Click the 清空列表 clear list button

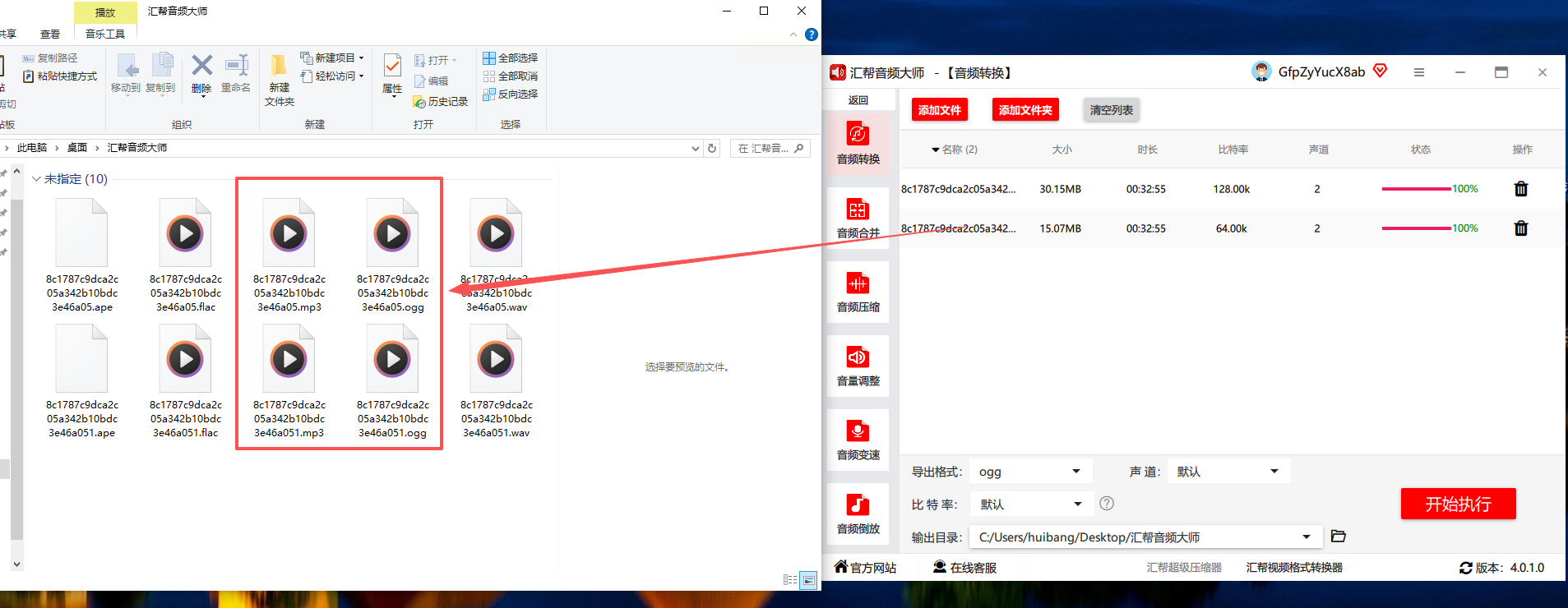coord(1112,110)
